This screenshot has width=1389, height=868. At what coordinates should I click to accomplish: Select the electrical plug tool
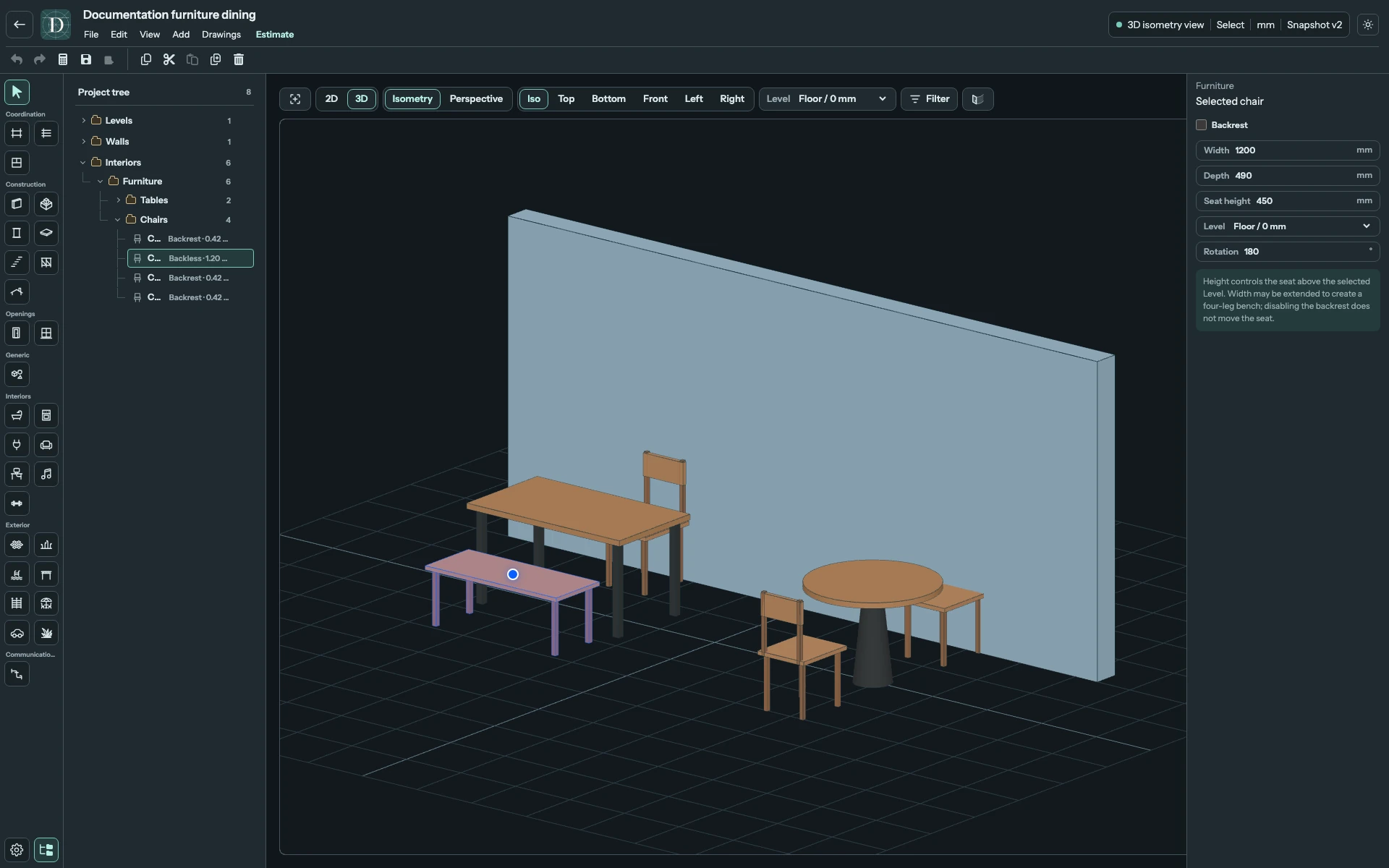(17, 445)
